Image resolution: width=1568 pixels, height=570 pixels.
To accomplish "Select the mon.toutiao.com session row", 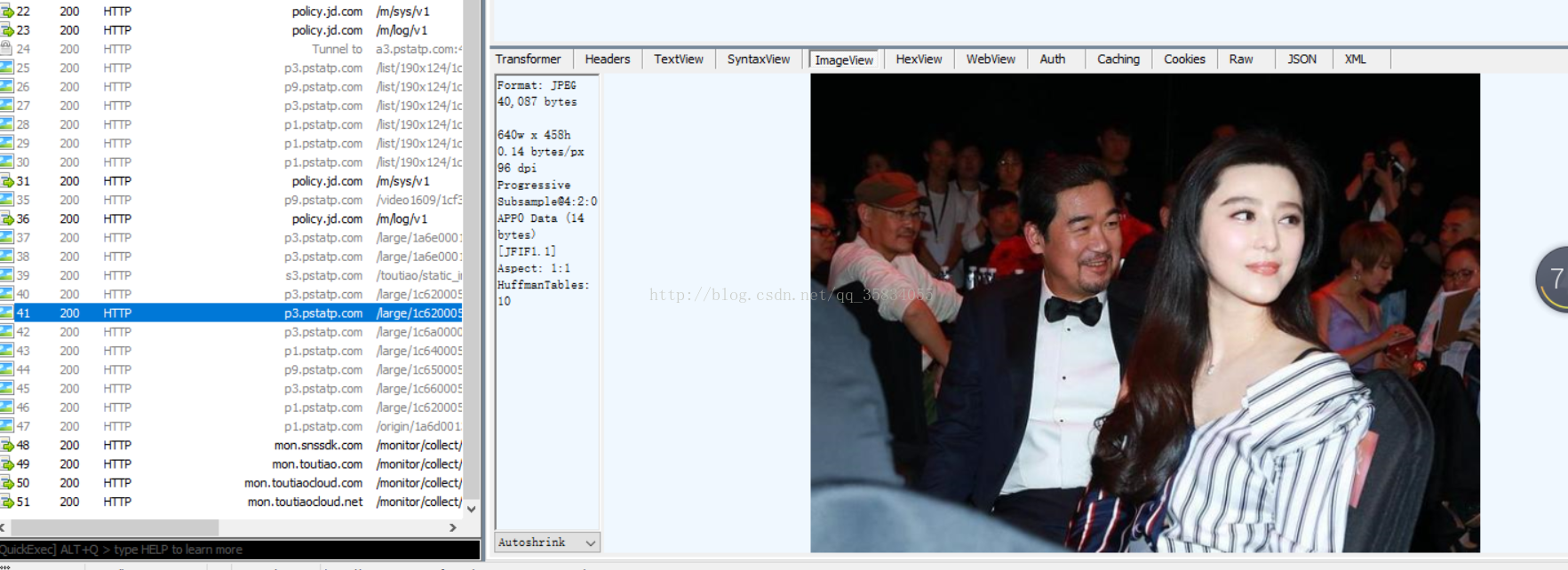I will click(231, 463).
